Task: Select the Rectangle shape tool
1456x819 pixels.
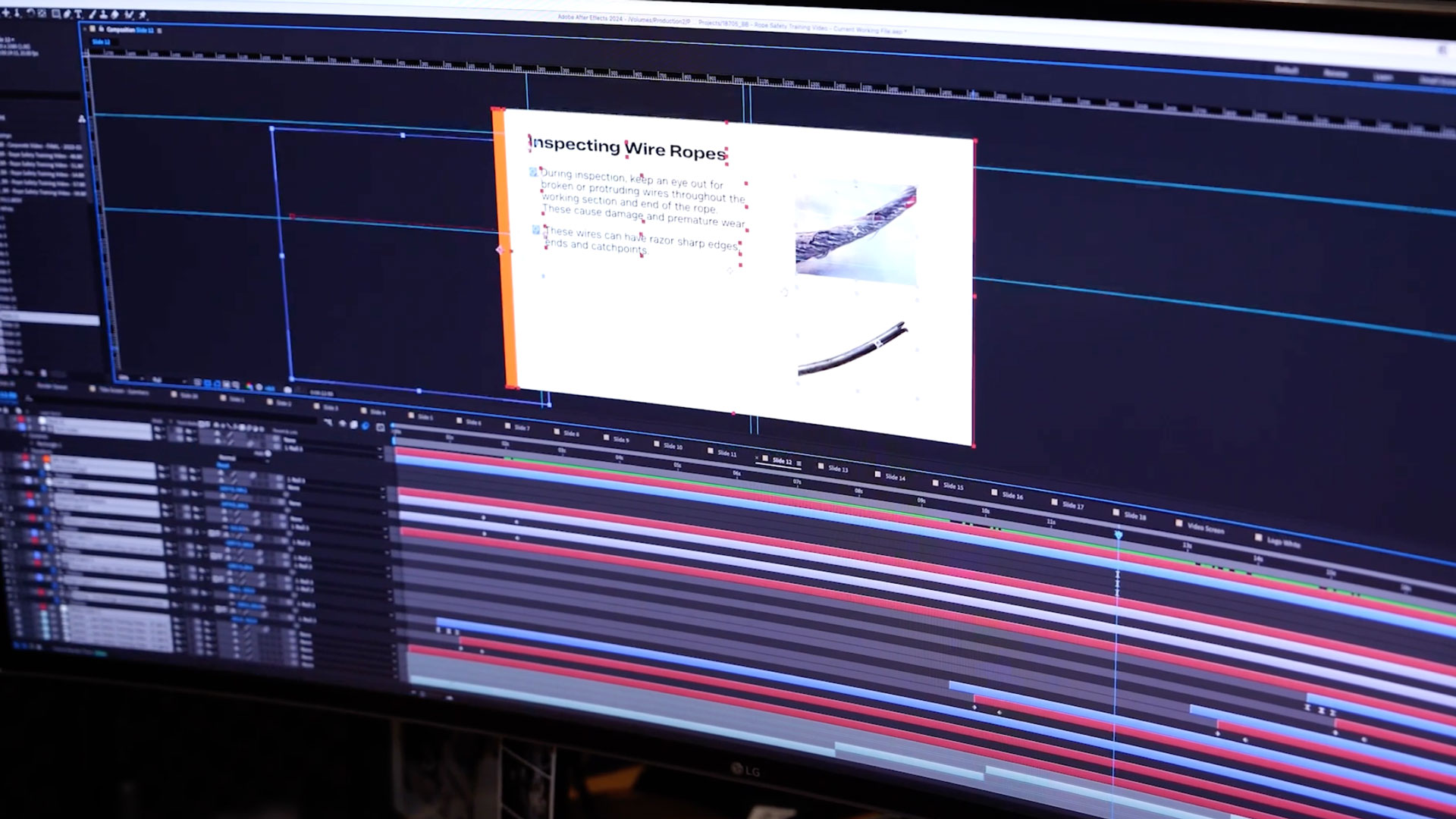Action: [x=55, y=13]
